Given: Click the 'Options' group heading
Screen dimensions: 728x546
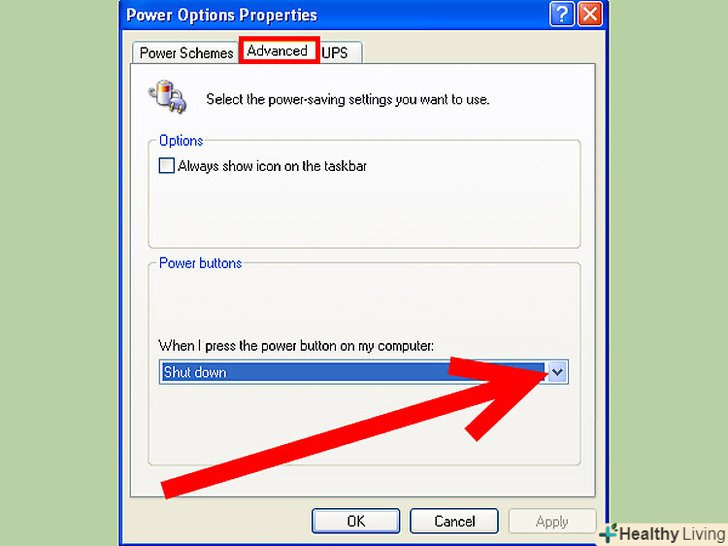Looking at the screenshot, I should 181,140.
